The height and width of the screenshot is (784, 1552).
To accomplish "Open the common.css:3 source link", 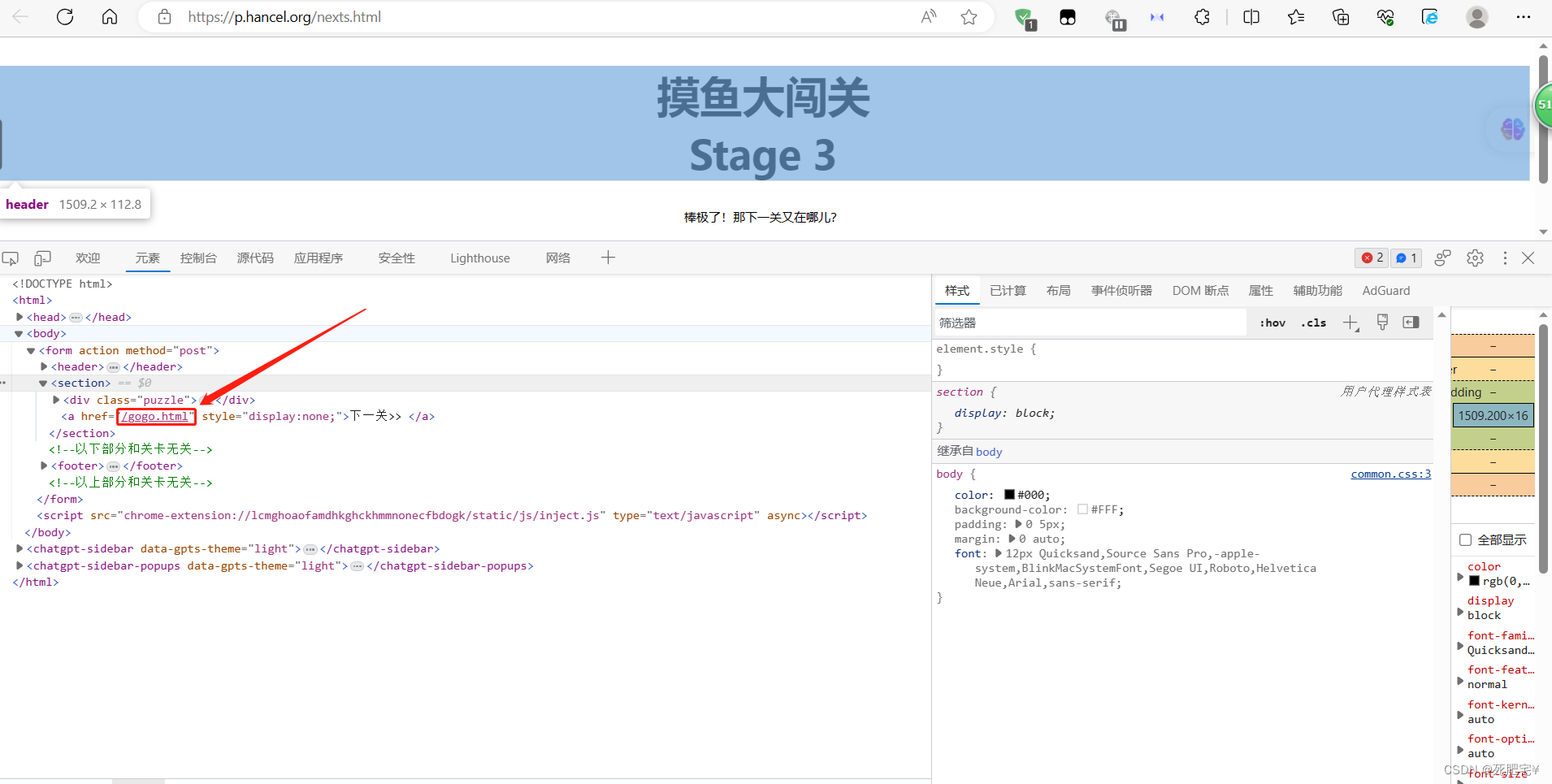I will 1390,474.
